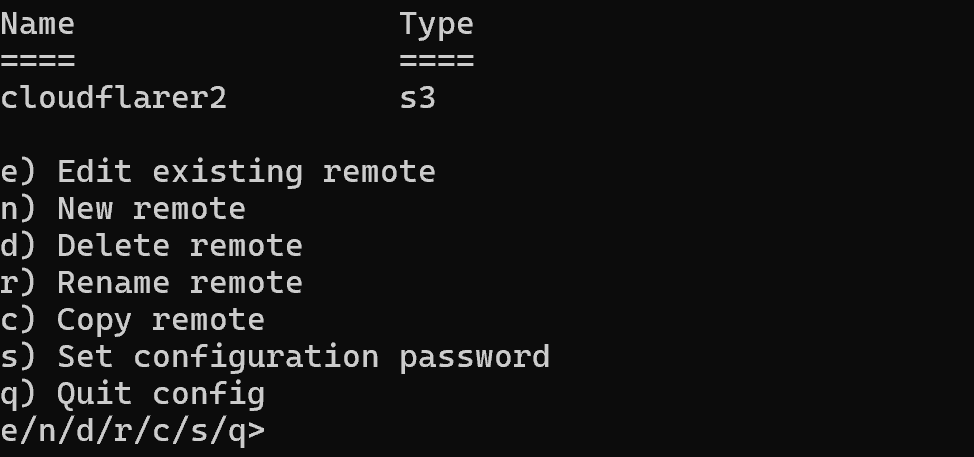The width and height of the screenshot is (974, 457).
Task: Click the separator under the Name header
Action: tap(37, 60)
